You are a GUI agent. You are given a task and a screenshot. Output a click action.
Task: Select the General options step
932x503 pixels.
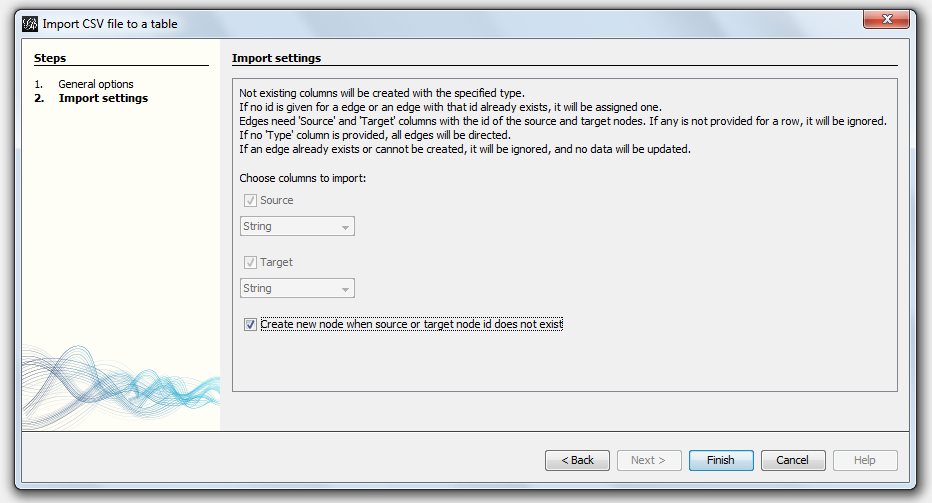pos(95,84)
